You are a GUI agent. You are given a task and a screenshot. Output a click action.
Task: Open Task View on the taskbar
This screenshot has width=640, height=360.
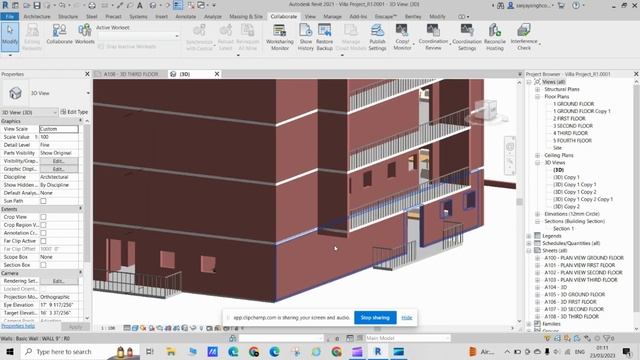click(149, 351)
